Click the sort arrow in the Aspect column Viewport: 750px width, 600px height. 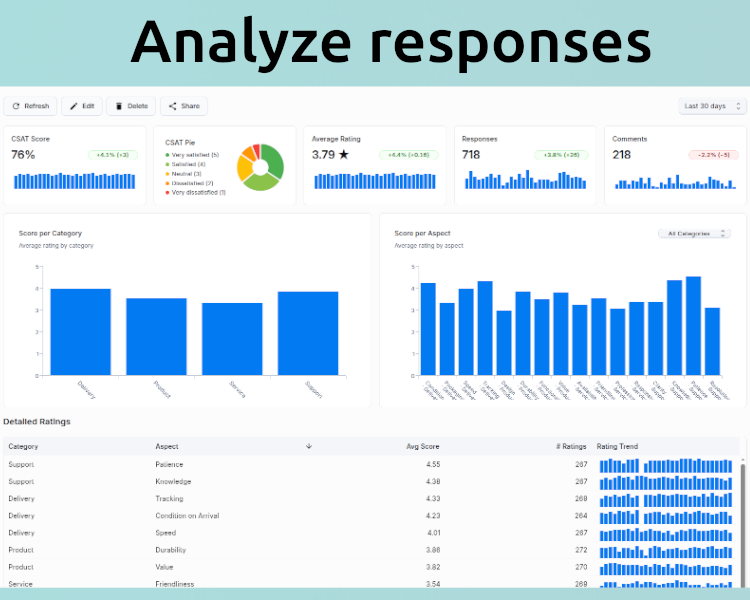click(x=309, y=446)
